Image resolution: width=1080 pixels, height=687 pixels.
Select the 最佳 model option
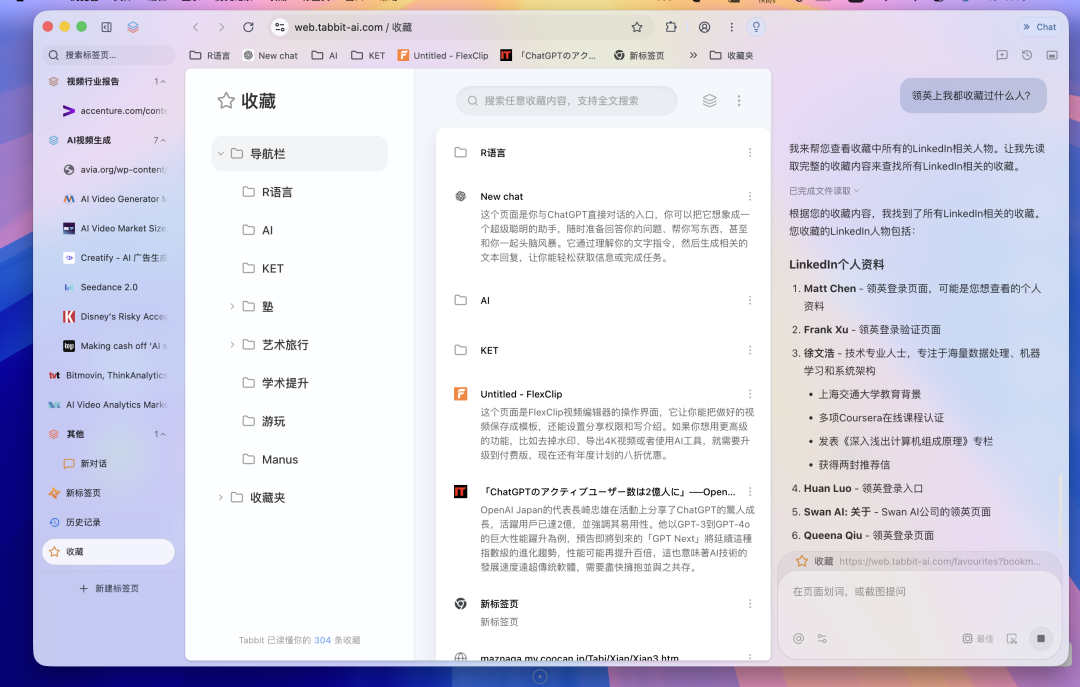coord(978,639)
